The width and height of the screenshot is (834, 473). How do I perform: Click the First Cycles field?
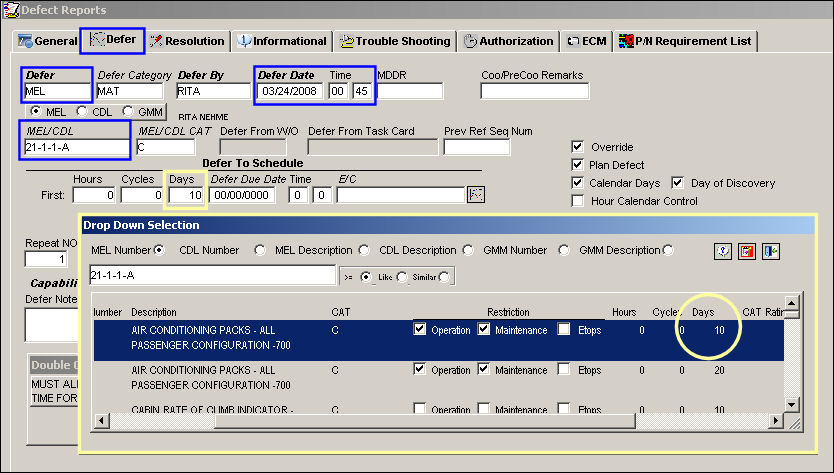pos(141,195)
